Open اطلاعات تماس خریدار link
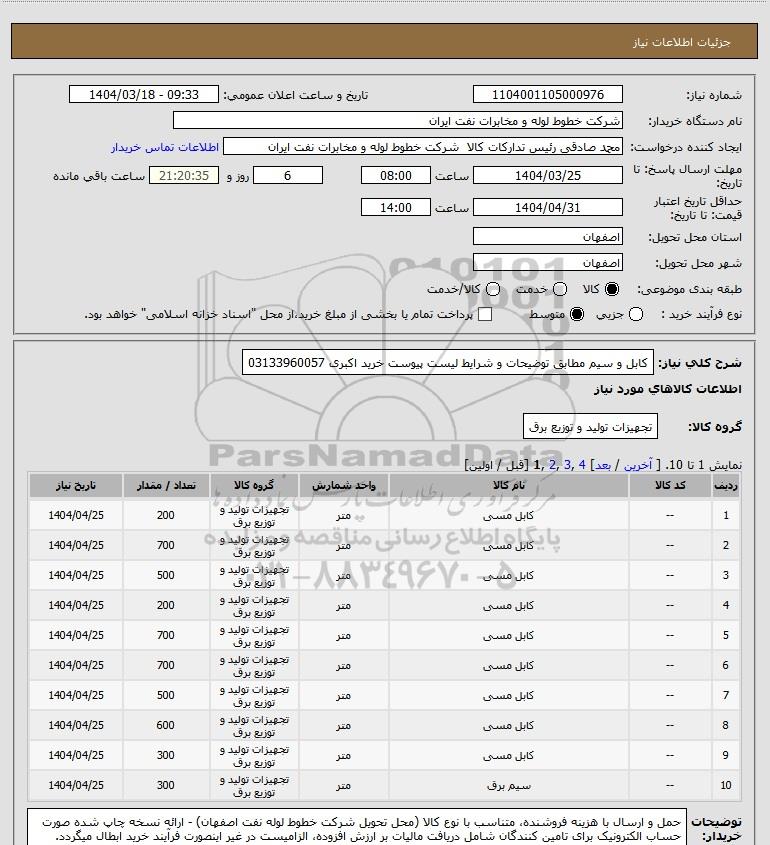This screenshot has height=845, width=770. click(x=165, y=147)
